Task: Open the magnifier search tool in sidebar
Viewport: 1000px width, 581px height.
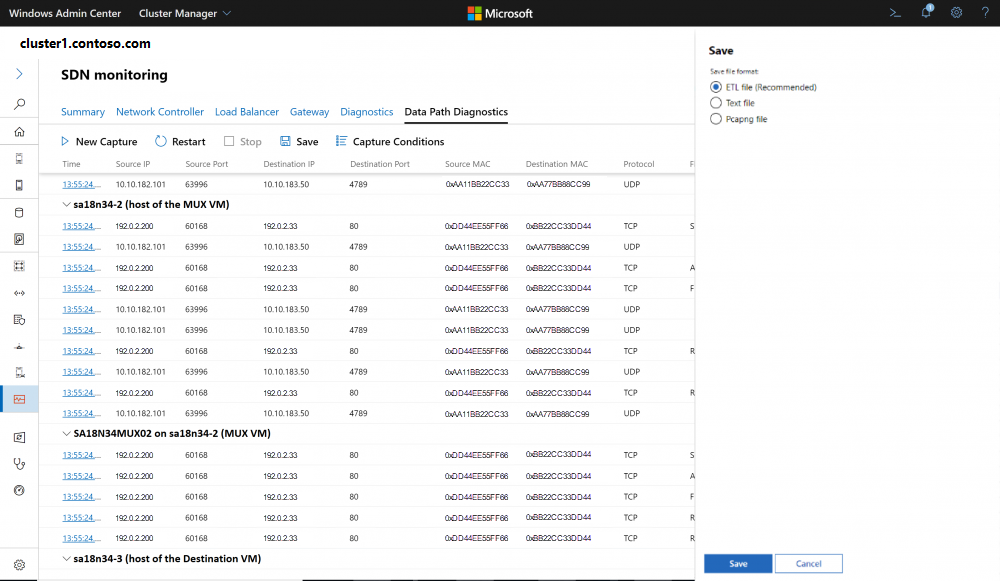Action: [x=19, y=104]
